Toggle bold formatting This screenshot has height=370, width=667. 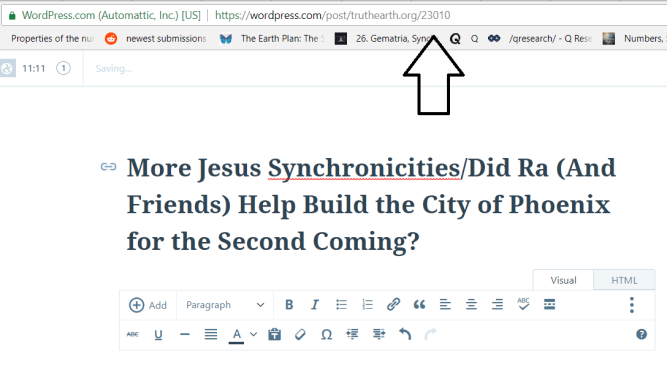coord(289,305)
